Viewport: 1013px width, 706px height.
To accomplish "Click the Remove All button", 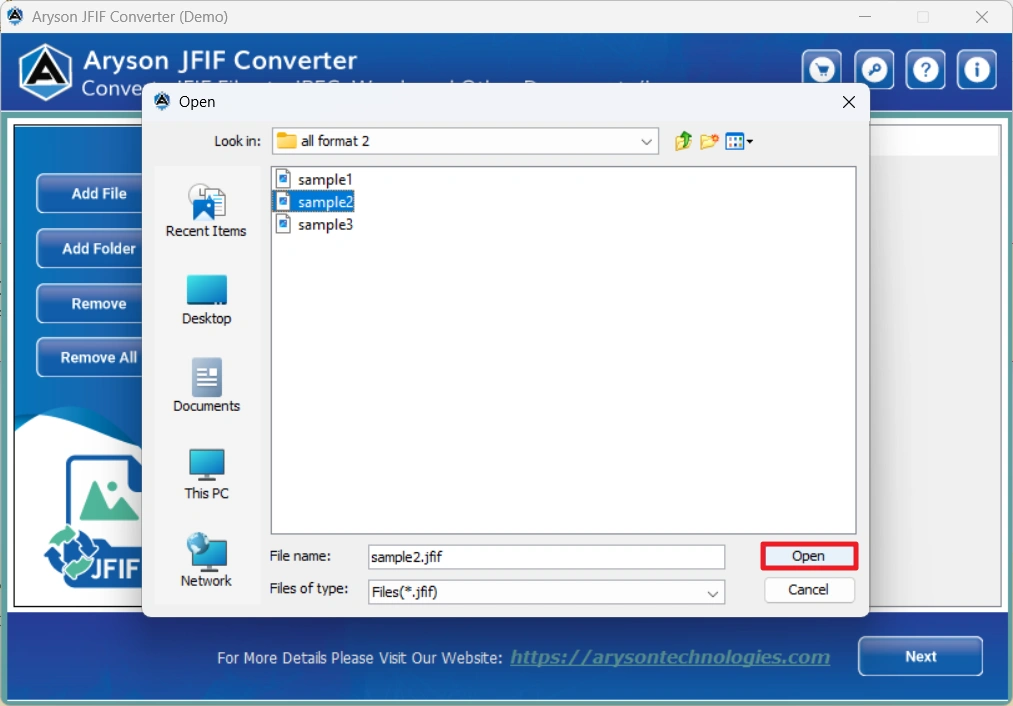I will [90, 357].
